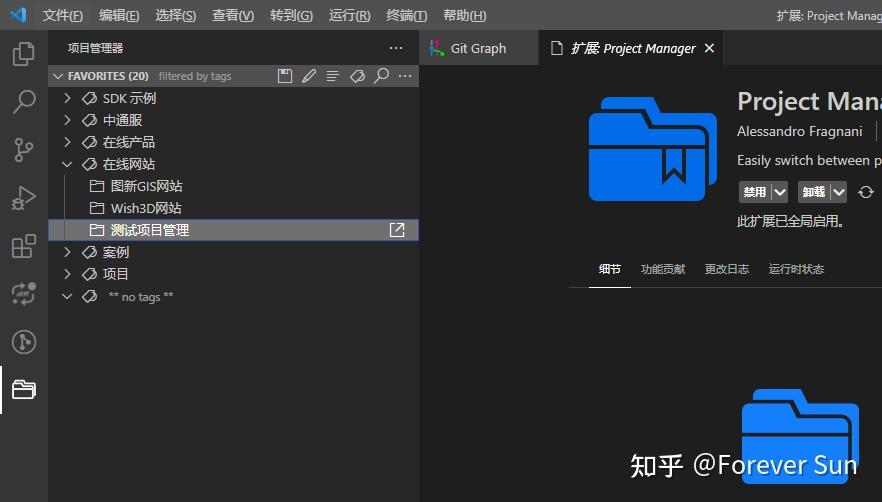Select the 细节 details tab
The height and width of the screenshot is (502, 882).
(610, 269)
